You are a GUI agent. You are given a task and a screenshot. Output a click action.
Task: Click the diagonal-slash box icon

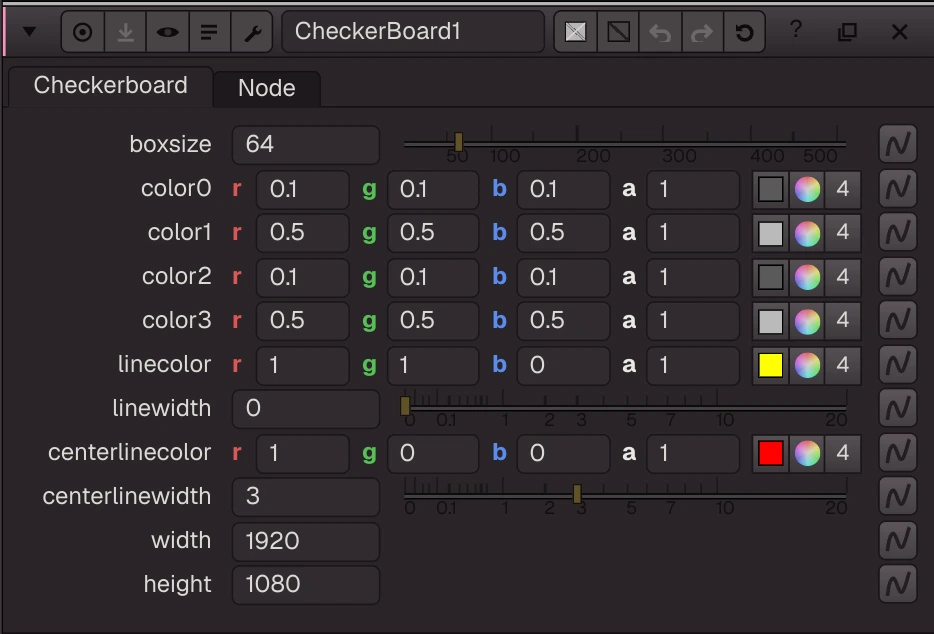tap(618, 32)
